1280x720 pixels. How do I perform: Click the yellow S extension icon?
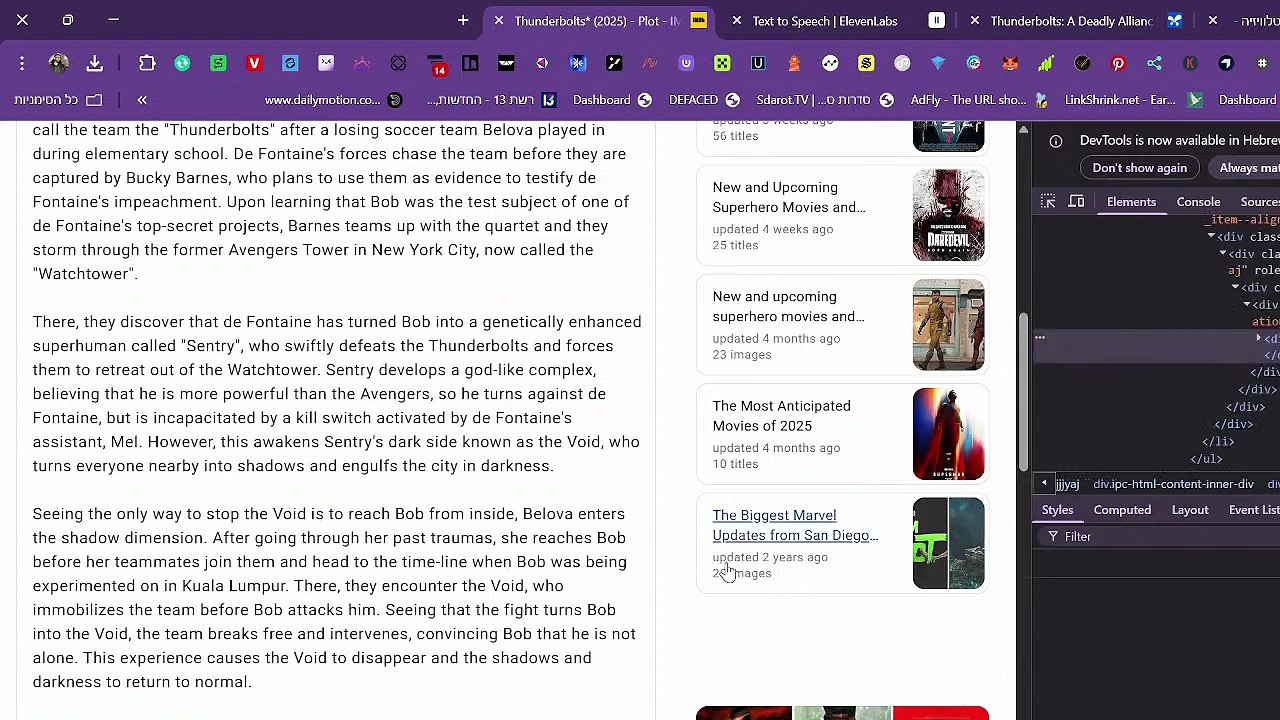pos(866,63)
